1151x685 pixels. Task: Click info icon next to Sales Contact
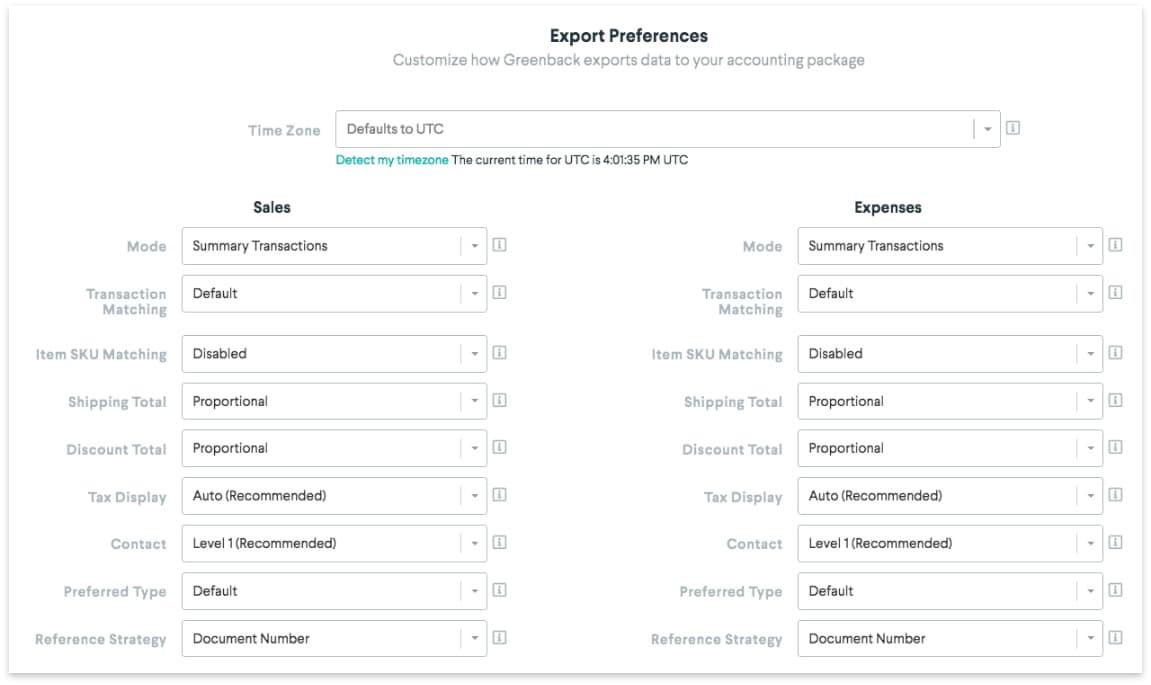pos(500,543)
